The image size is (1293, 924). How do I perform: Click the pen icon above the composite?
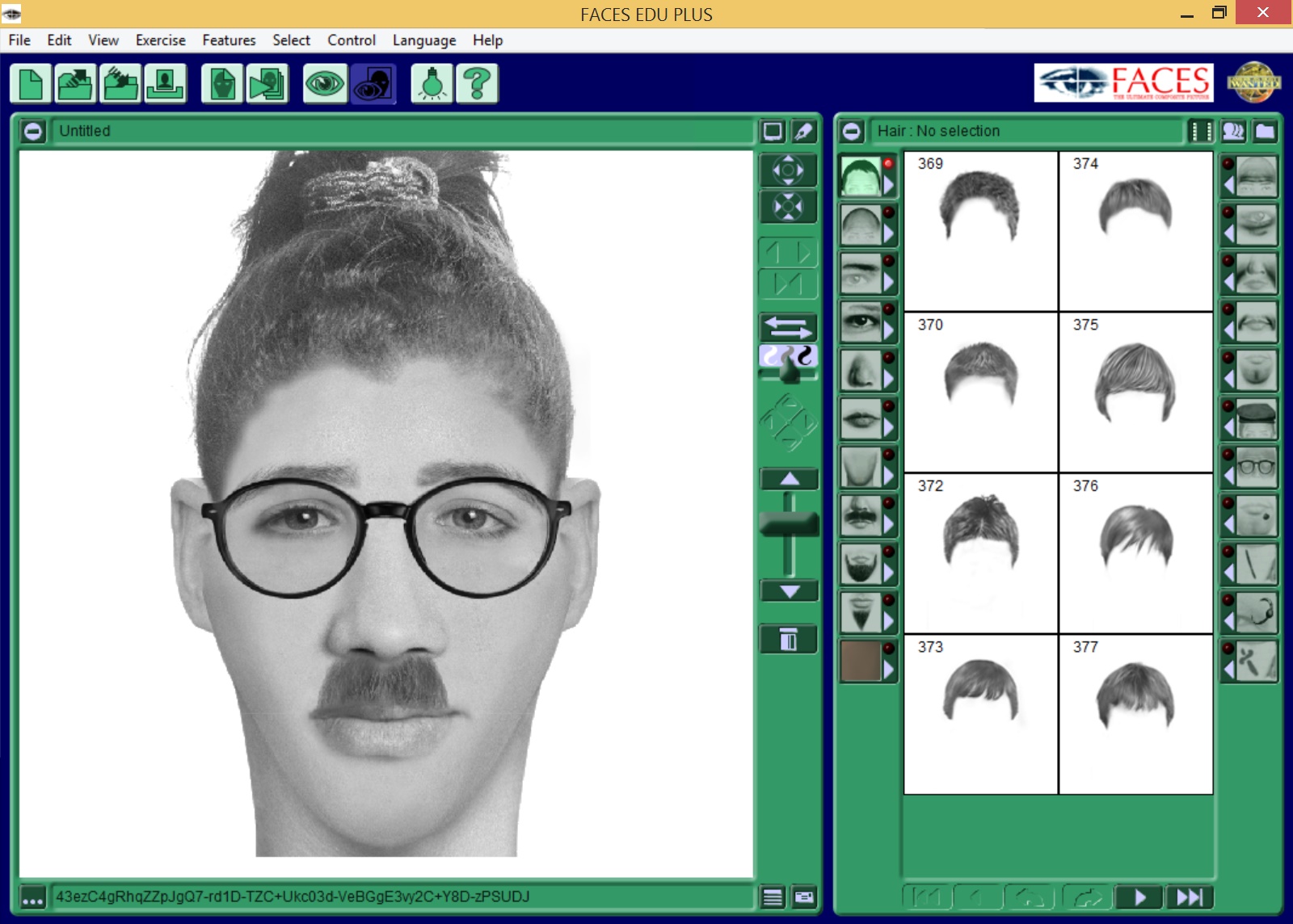pos(803,131)
